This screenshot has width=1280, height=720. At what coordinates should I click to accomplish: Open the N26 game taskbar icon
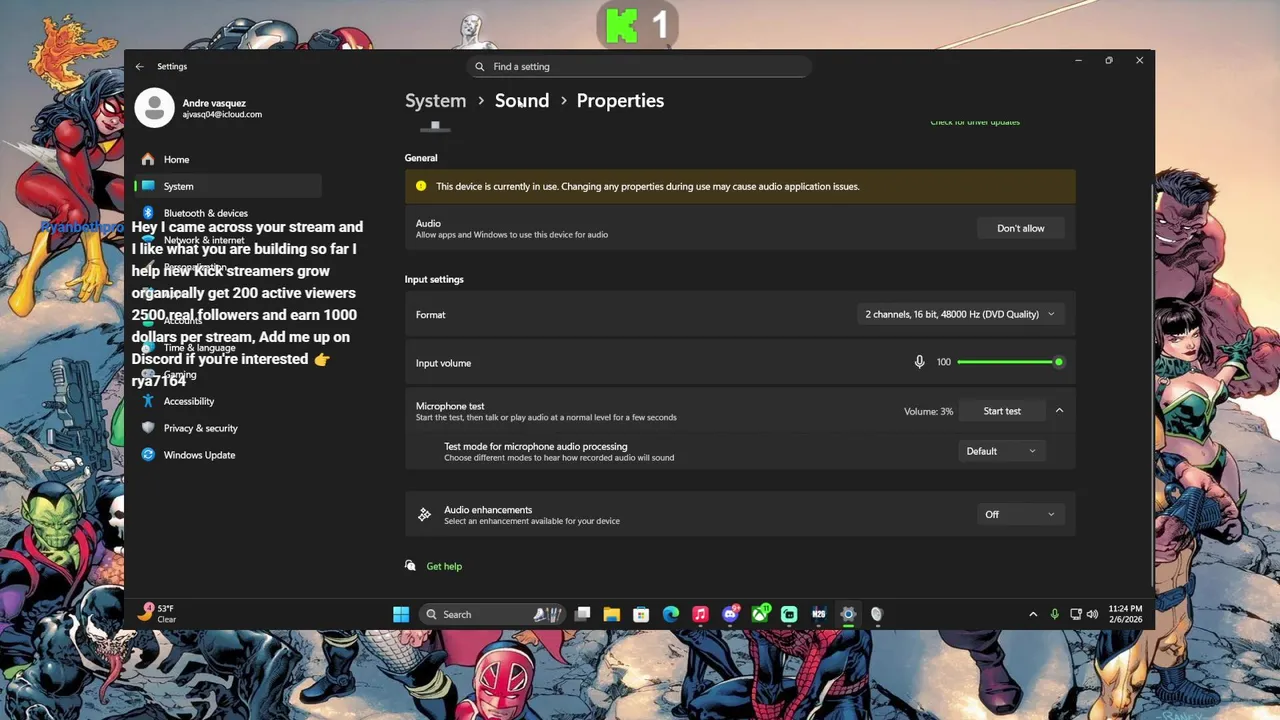tap(819, 614)
